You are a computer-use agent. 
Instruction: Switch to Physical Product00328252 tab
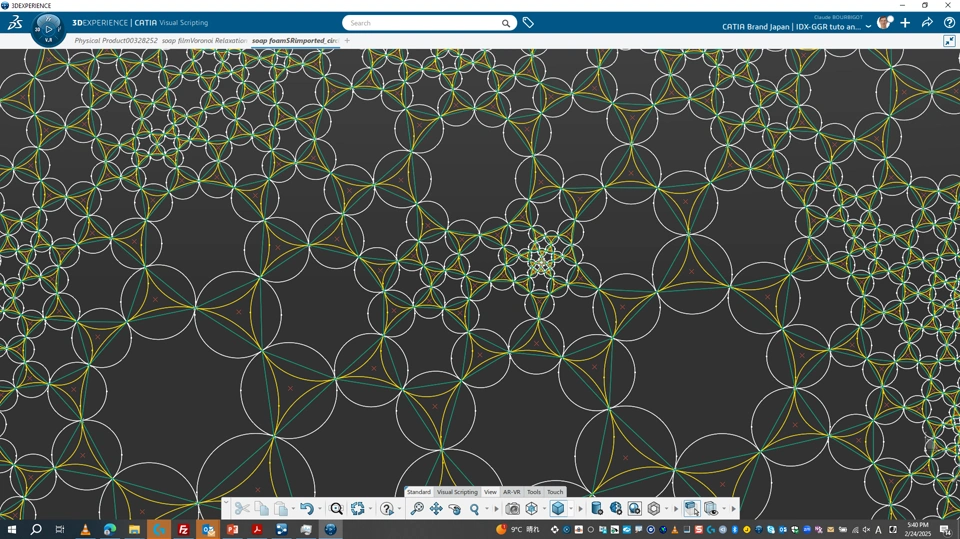tap(116, 40)
